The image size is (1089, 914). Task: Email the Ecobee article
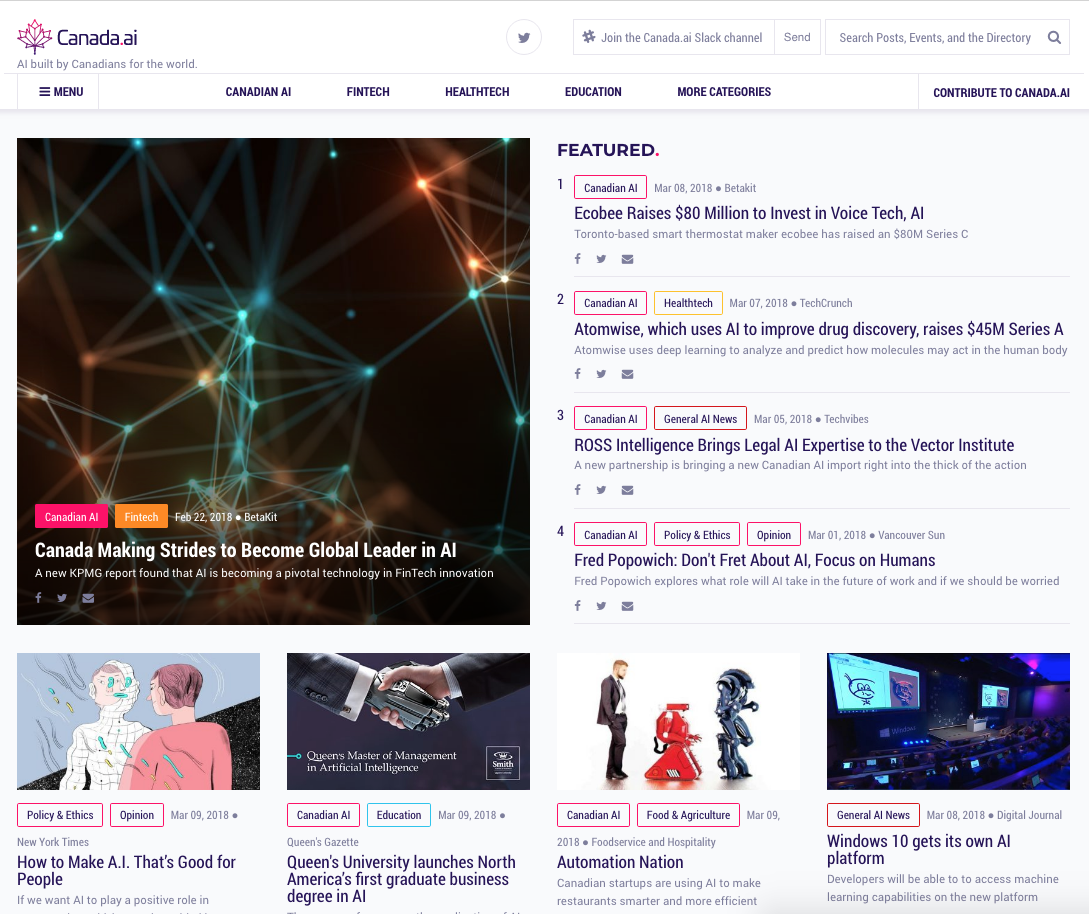[627, 259]
